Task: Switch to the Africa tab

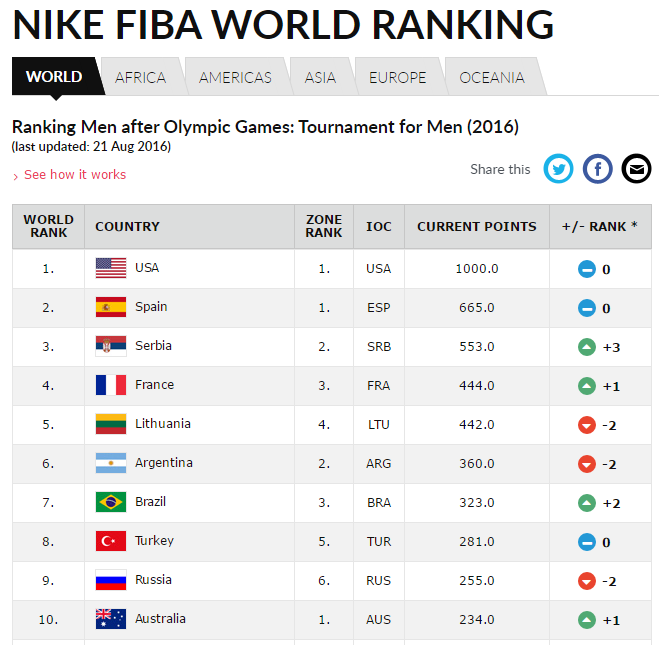Action: point(140,77)
